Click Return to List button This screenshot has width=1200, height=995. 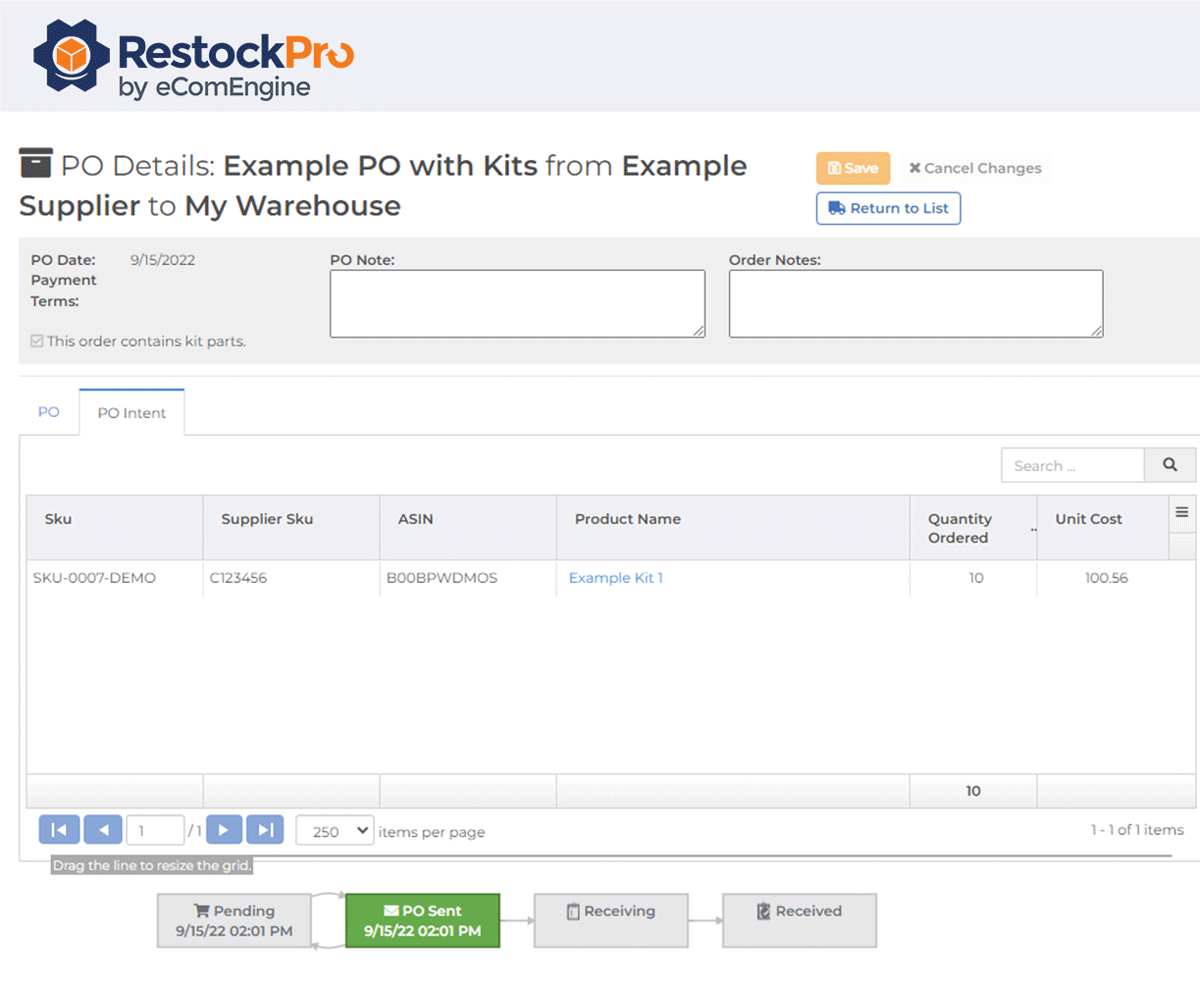tap(888, 208)
